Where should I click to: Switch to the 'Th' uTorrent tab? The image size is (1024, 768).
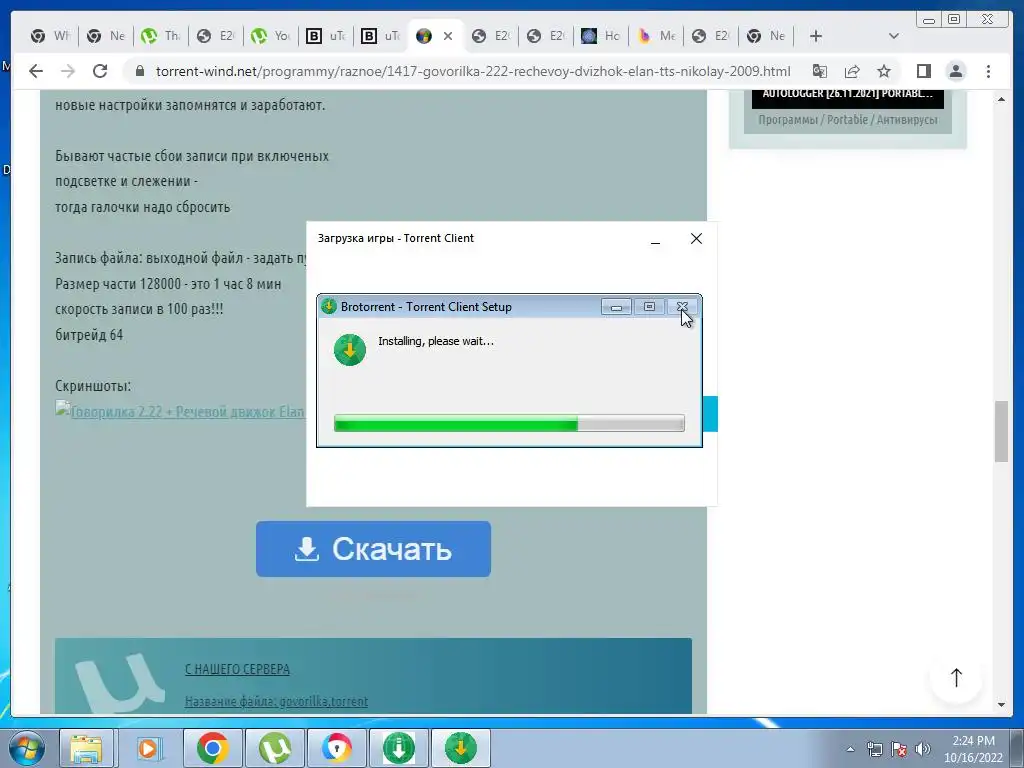click(x=161, y=36)
